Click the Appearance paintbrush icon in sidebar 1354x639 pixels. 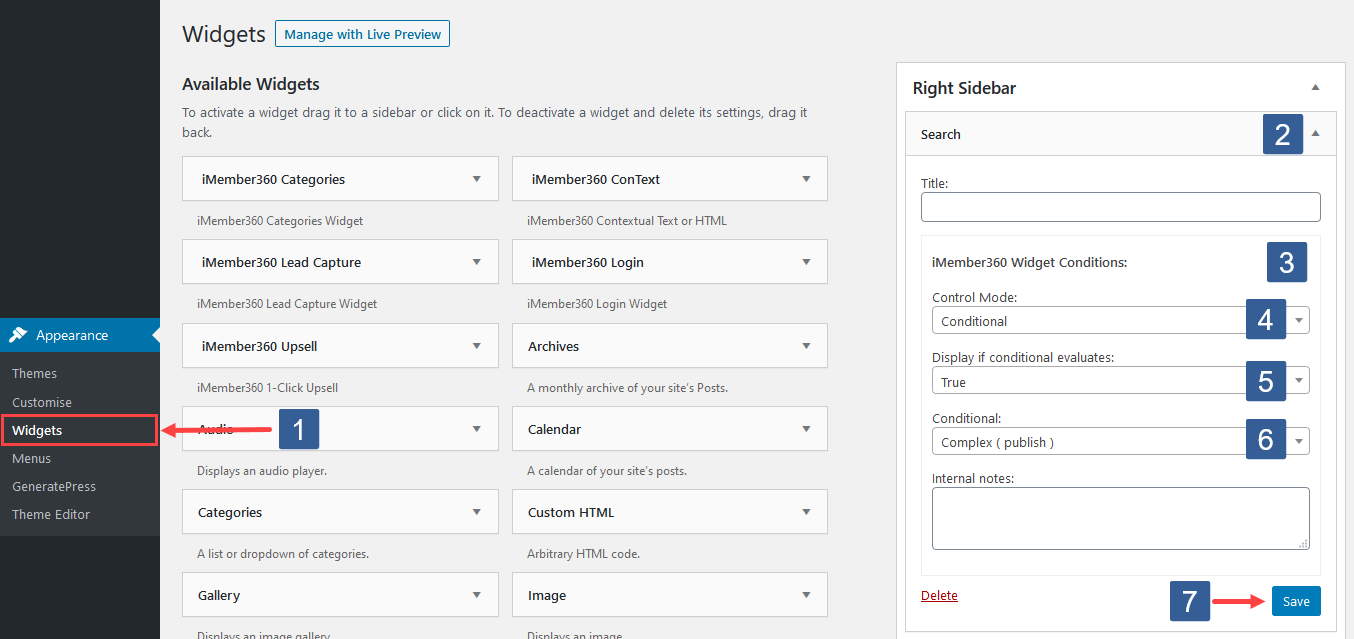pyautogui.click(x=18, y=334)
